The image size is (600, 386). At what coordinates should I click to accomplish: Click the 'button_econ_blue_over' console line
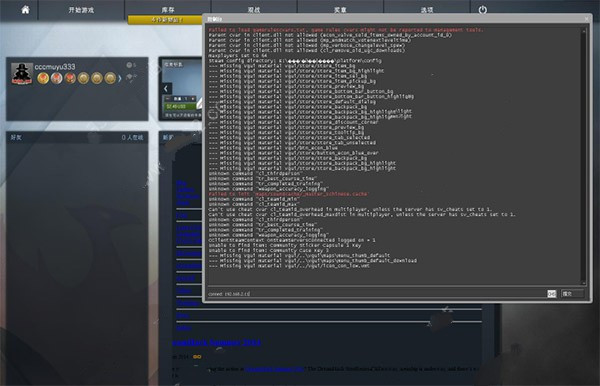click(x=293, y=153)
